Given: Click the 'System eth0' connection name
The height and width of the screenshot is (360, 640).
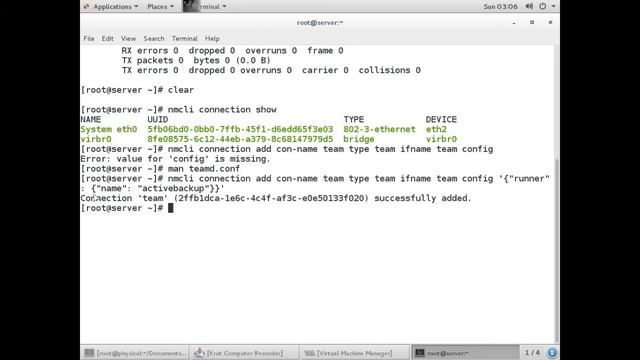Looking at the screenshot, I should (109, 129).
